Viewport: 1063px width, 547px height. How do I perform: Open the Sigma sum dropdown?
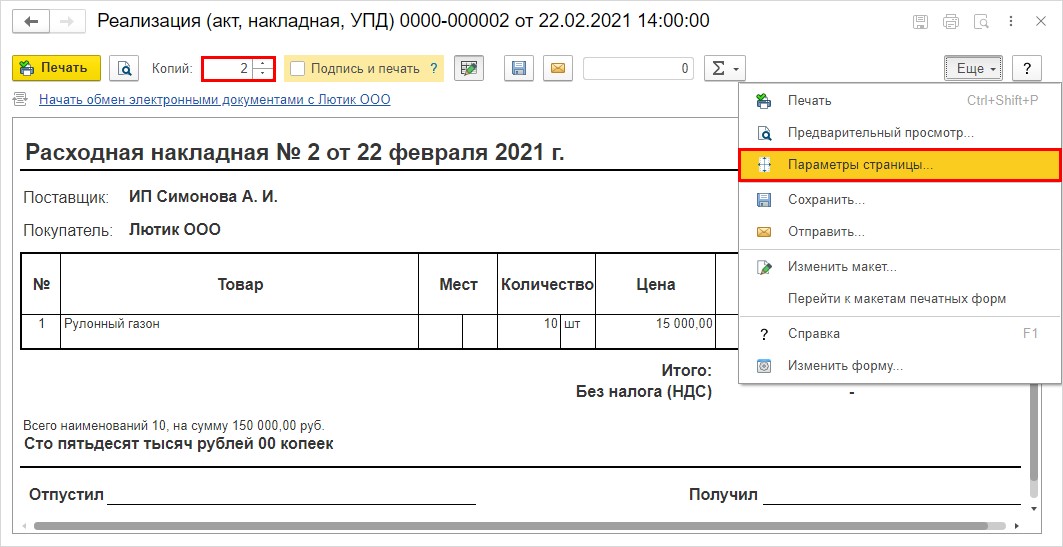pos(725,68)
